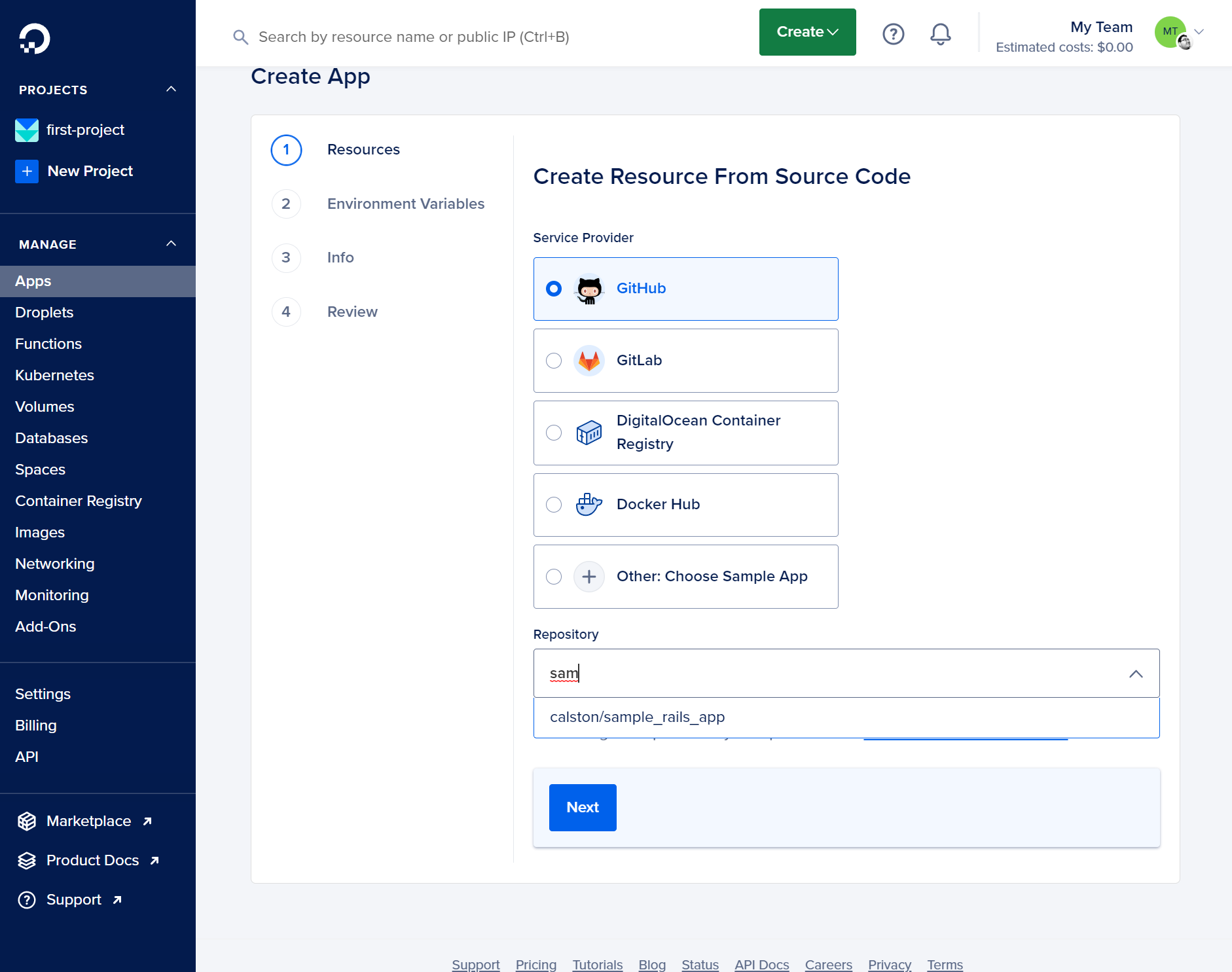Click the search magnifier icon
This screenshot has height=972, width=1232.
[x=241, y=37]
